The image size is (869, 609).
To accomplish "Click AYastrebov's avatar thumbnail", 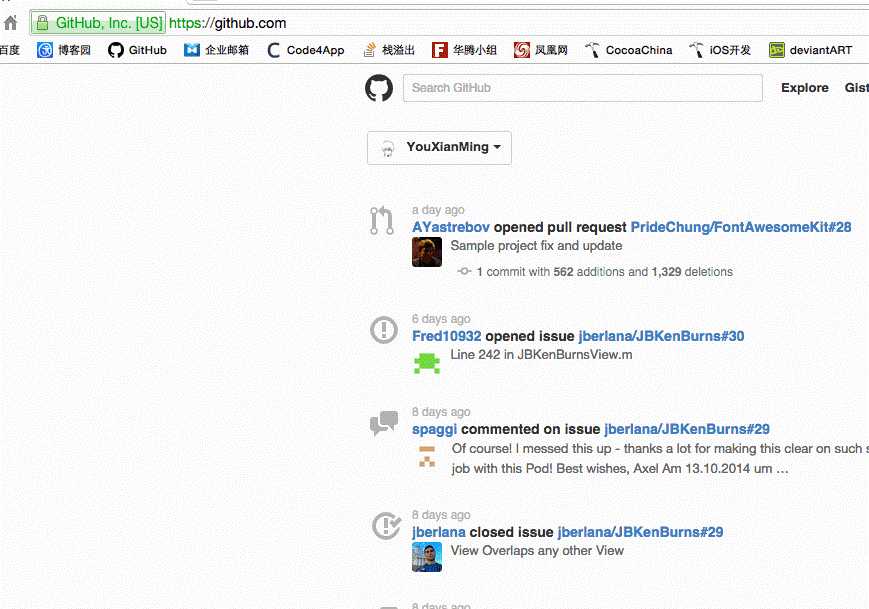I will tap(427, 252).
